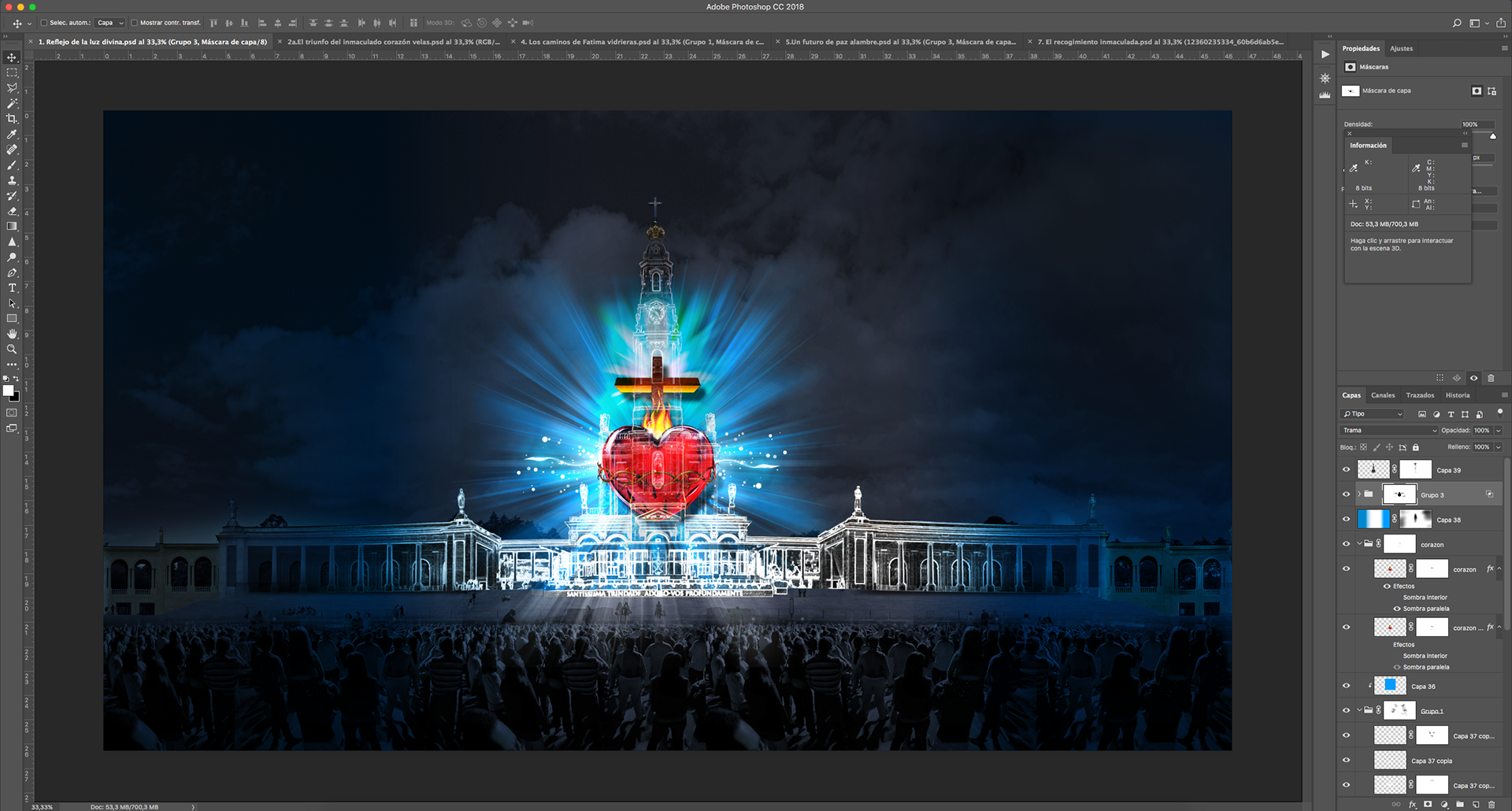
Task: Select the Eyedropper tool
Action: tap(12, 134)
